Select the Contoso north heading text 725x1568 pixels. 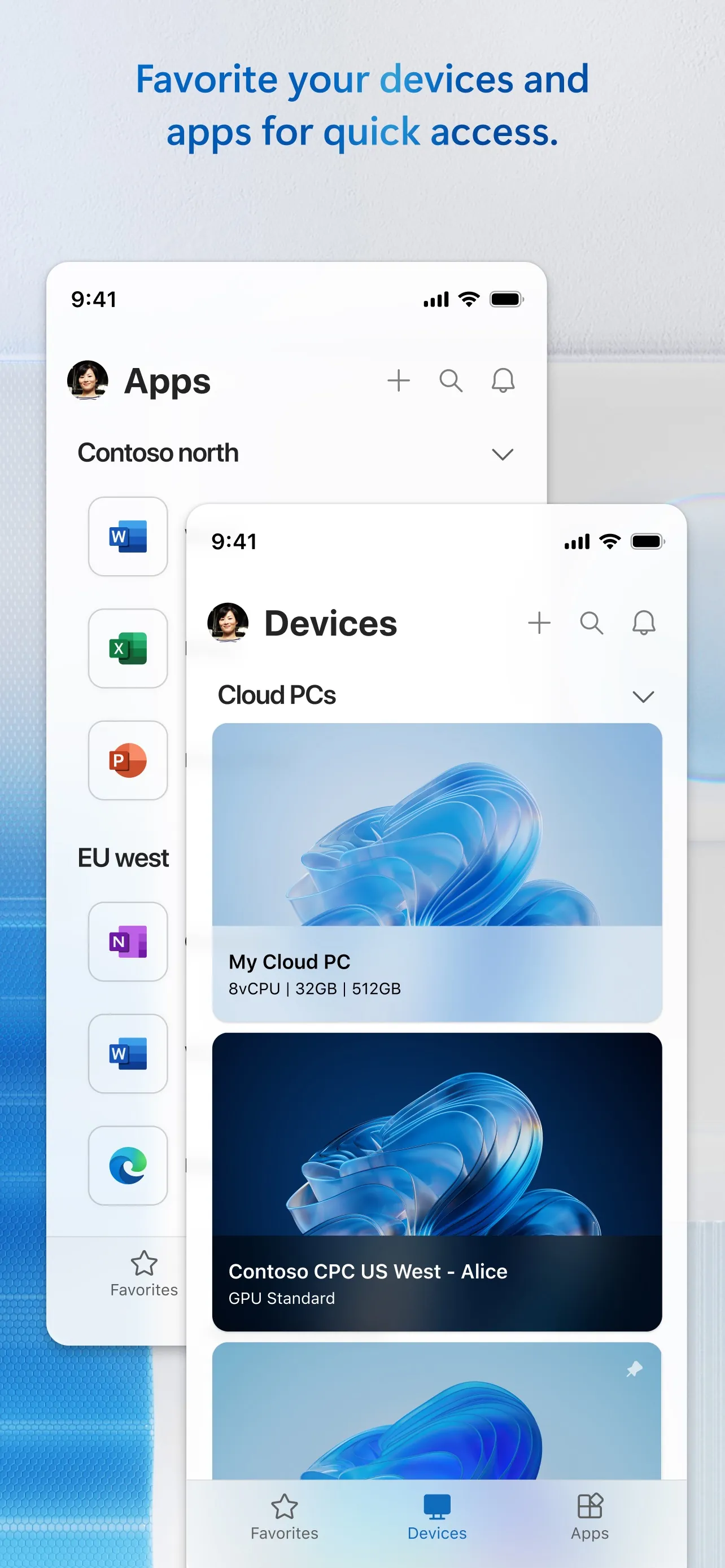pos(158,453)
